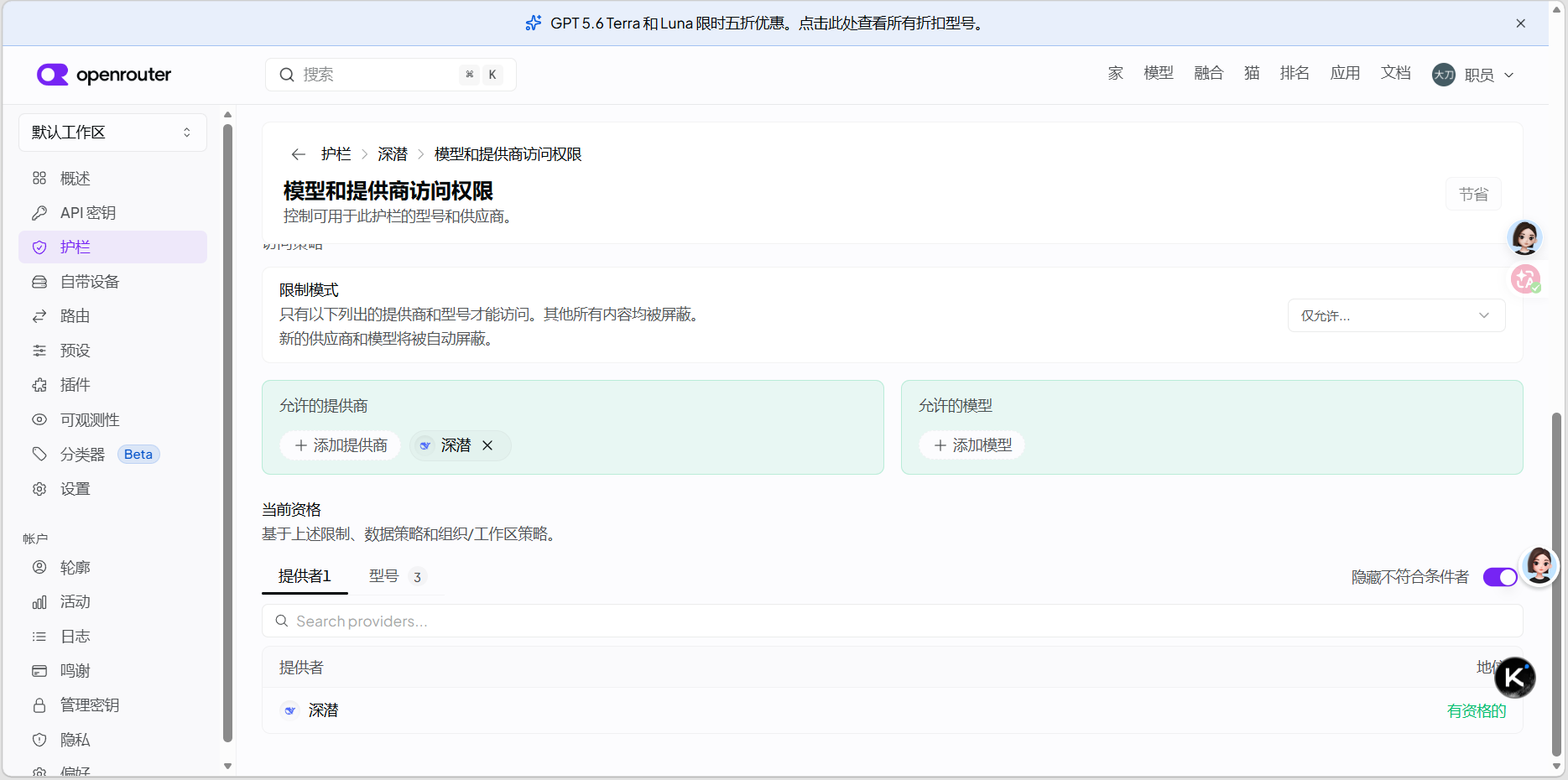1568x780 pixels.
Task: Open the 管理密钥 sidebar item
Action: click(112, 705)
